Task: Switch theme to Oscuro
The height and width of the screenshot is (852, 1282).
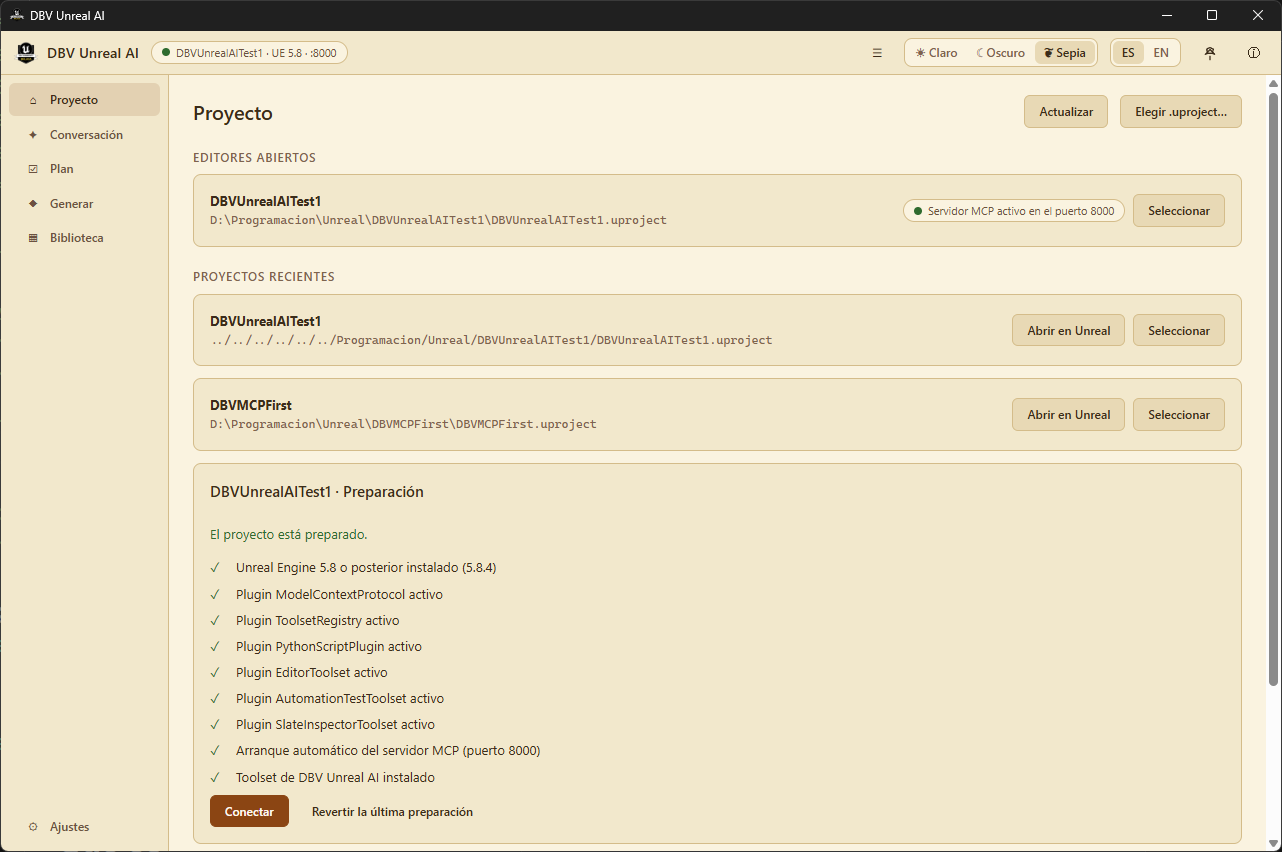Action: click(1000, 53)
